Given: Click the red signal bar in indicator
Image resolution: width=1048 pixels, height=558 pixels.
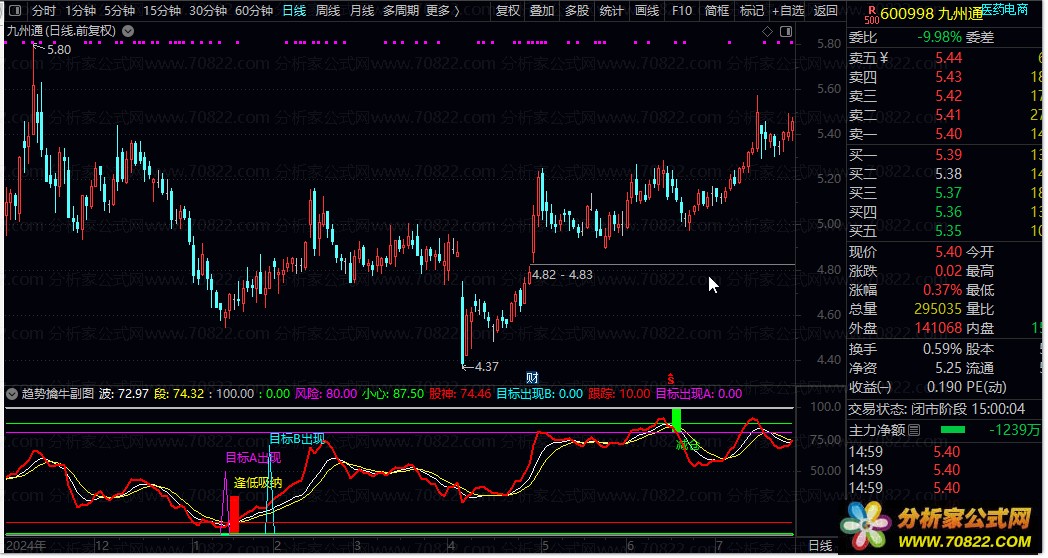Looking at the screenshot, I should [234, 514].
